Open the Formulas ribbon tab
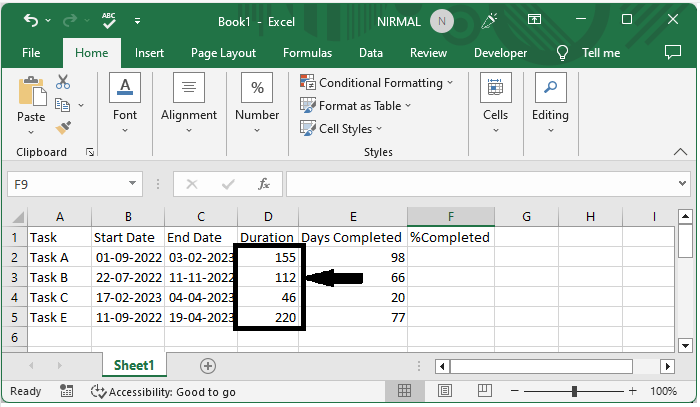700x407 pixels. [x=307, y=53]
